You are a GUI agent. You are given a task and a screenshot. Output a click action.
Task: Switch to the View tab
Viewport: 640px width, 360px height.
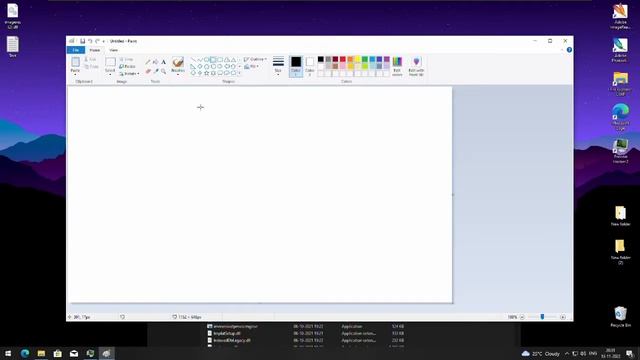pos(113,50)
